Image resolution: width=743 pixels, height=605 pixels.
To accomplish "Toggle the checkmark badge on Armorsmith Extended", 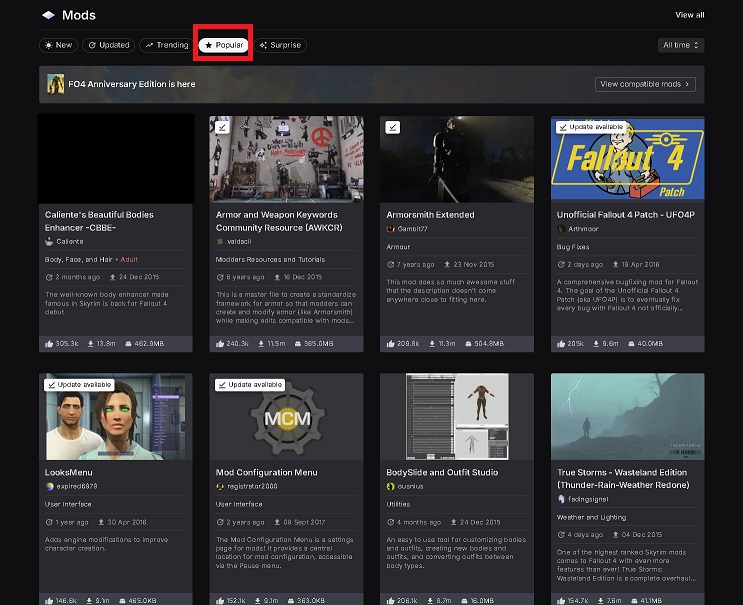I will pyautogui.click(x=393, y=127).
